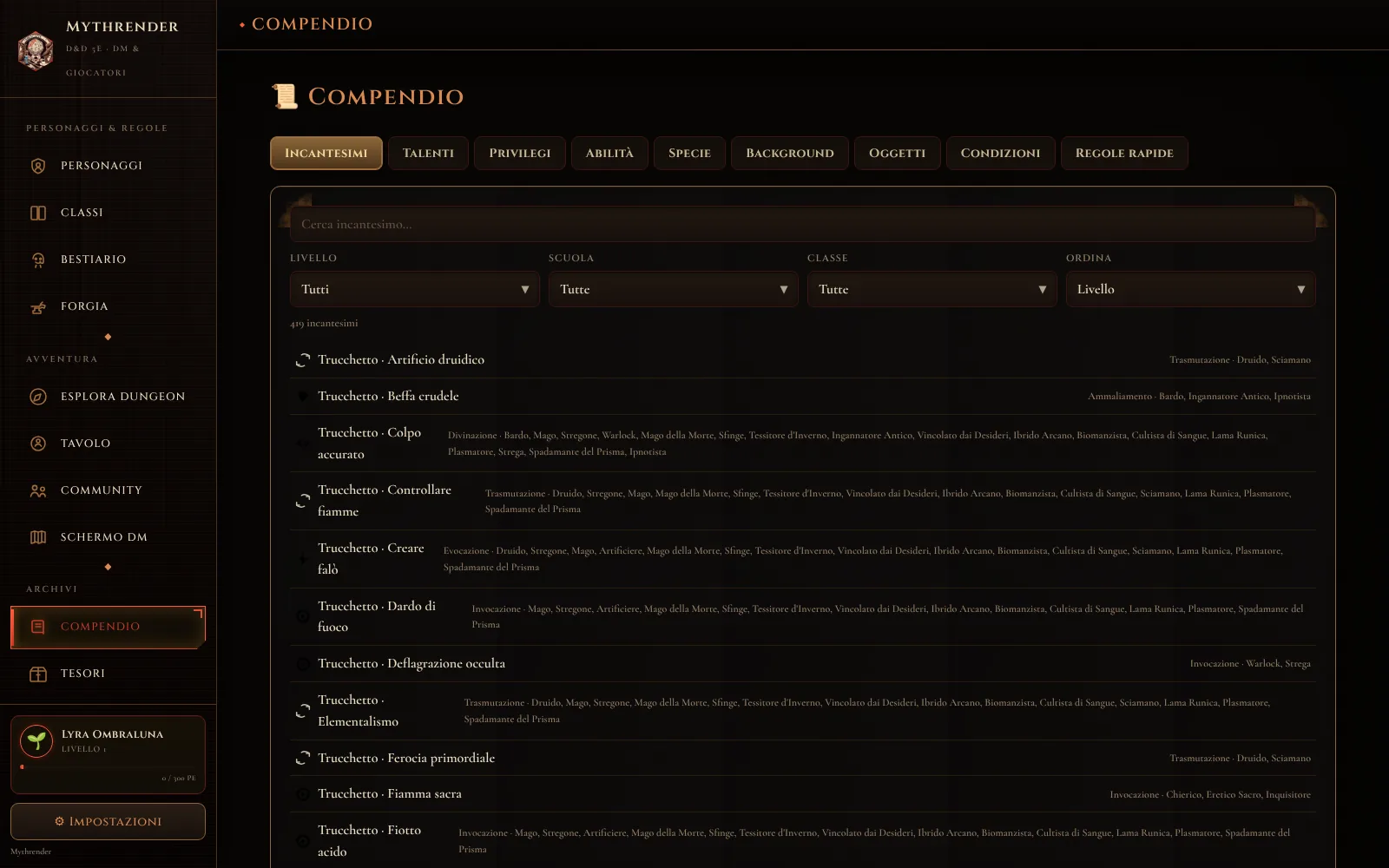The image size is (1389, 868).
Task: Click Lyra's experience progress bar
Action: [x=108, y=767]
